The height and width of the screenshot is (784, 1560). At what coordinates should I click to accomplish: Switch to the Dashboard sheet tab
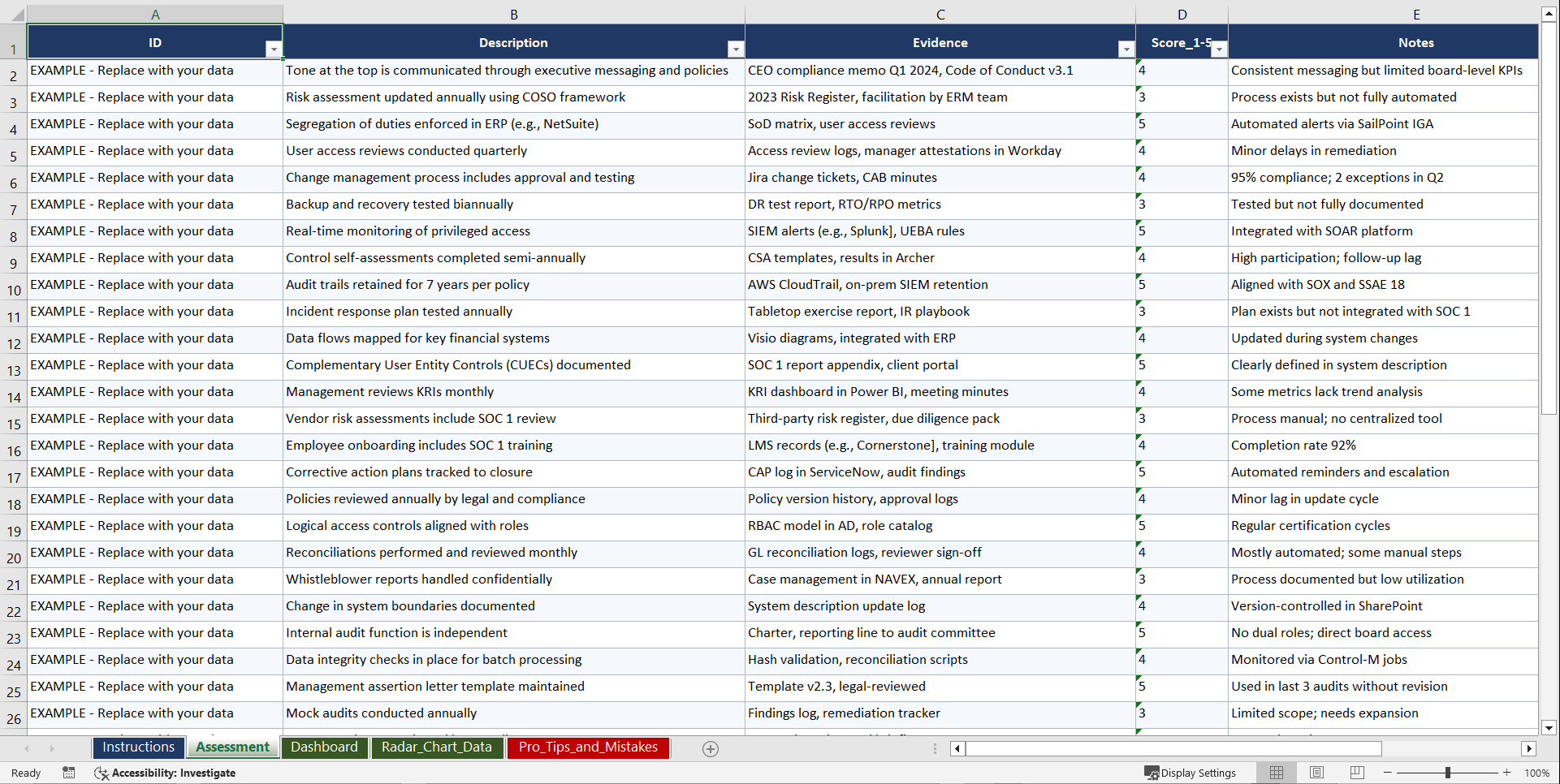[x=324, y=747]
